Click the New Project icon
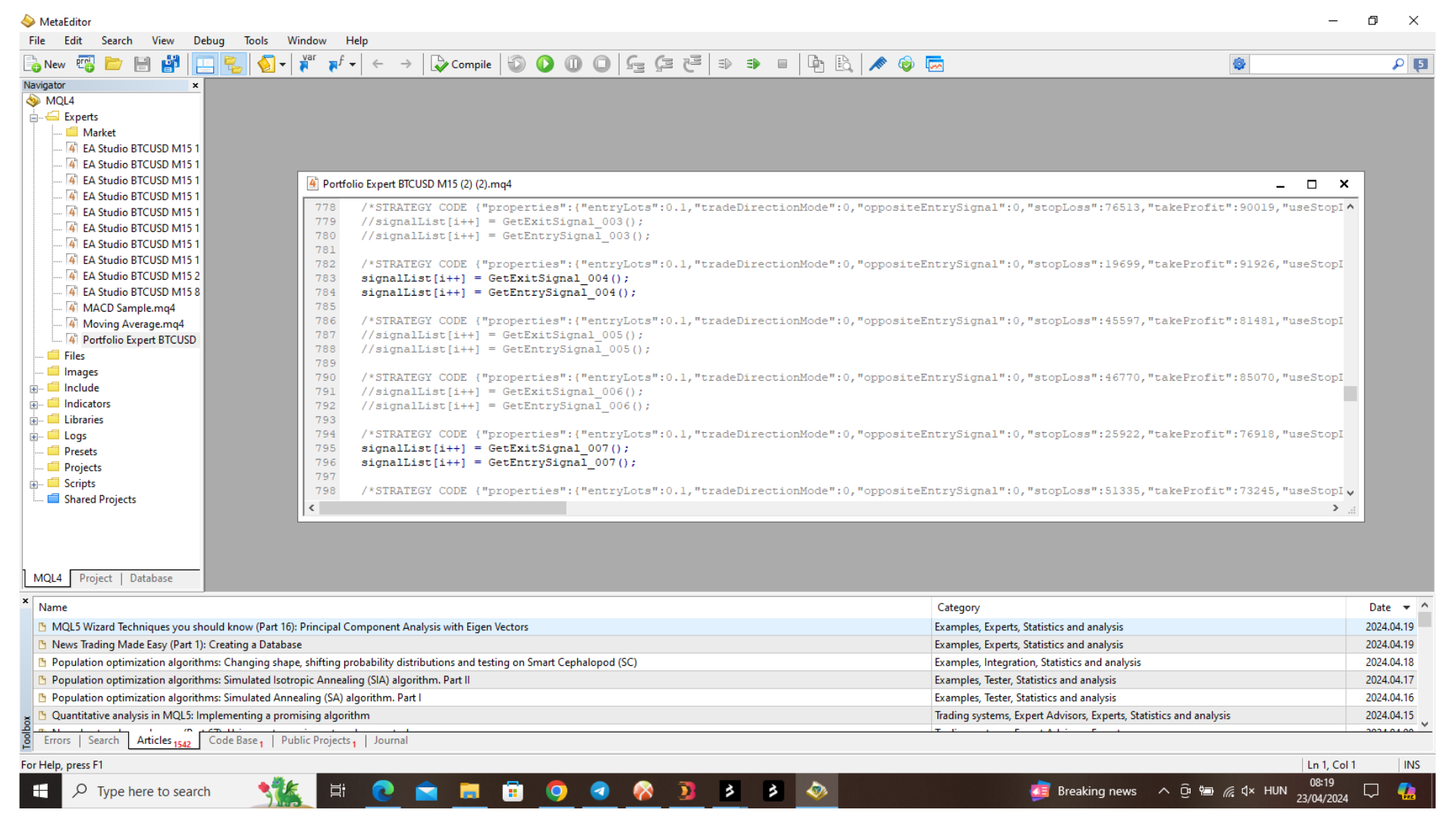The image size is (1456, 819). pos(86,64)
